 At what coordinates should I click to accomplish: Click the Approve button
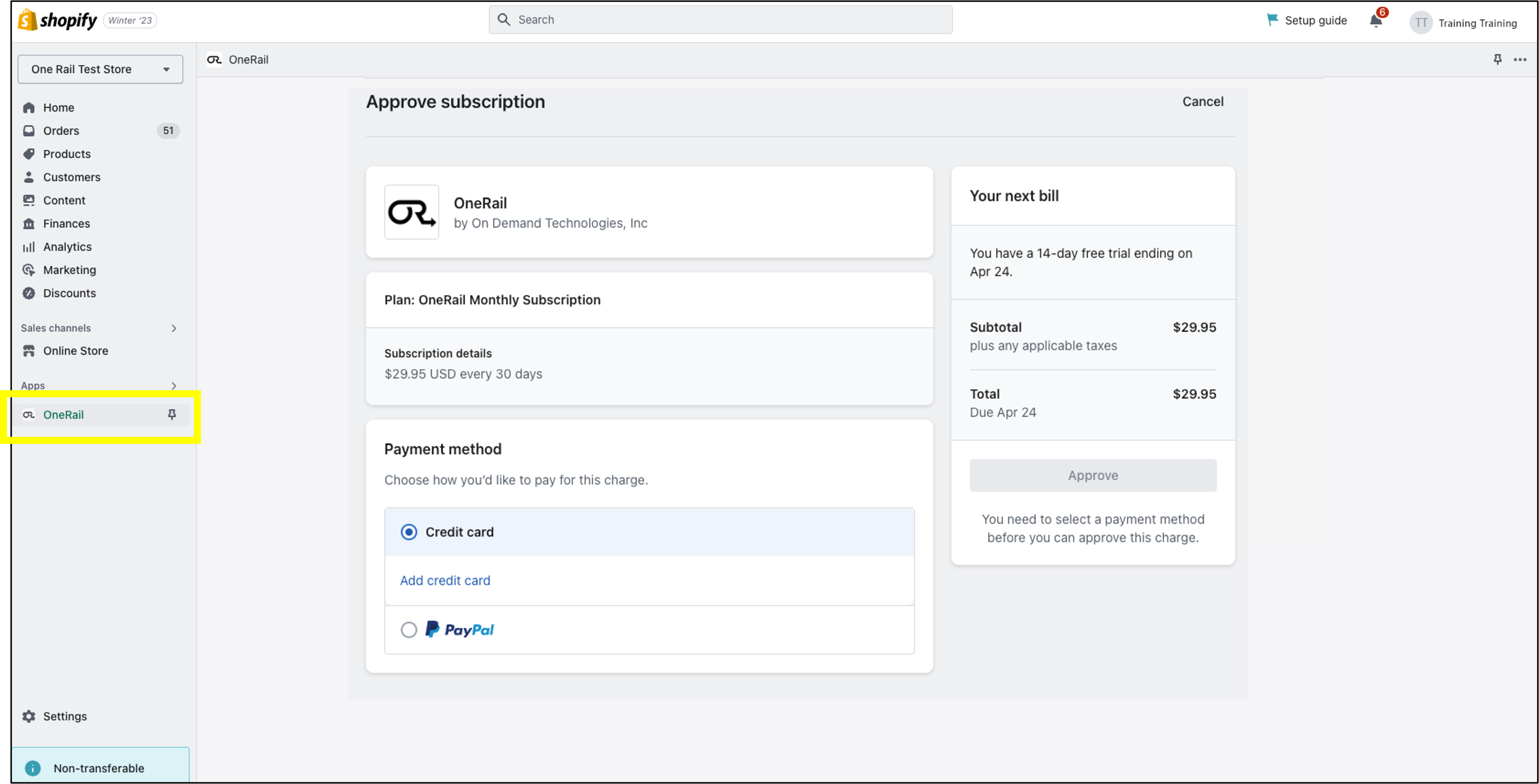[x=1093, y=475]
